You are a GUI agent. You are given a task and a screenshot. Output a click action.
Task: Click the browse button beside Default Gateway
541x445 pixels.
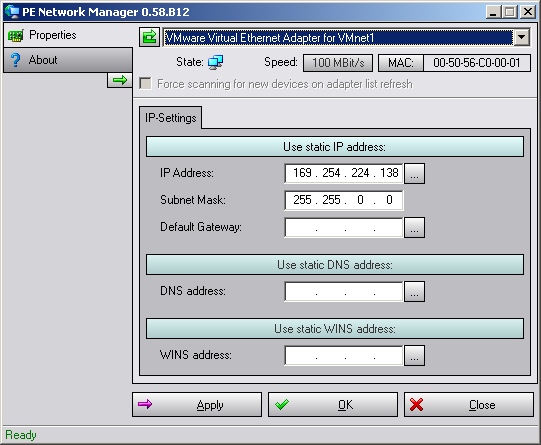[414, 227]
